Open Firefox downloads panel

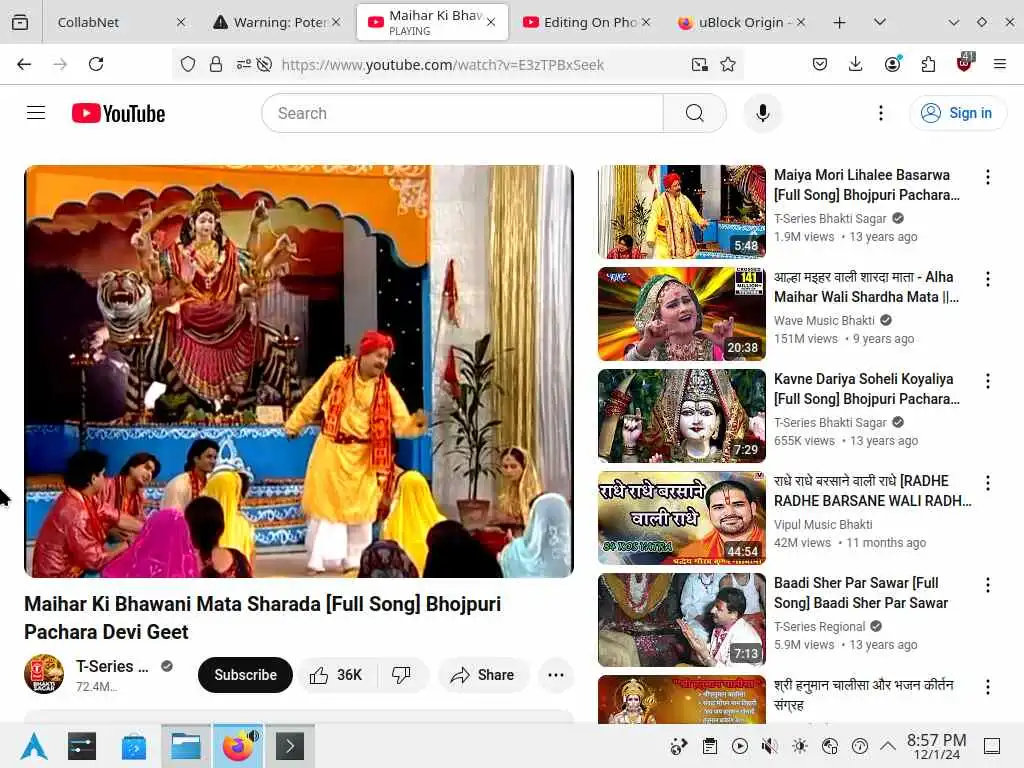pos(856,64)
